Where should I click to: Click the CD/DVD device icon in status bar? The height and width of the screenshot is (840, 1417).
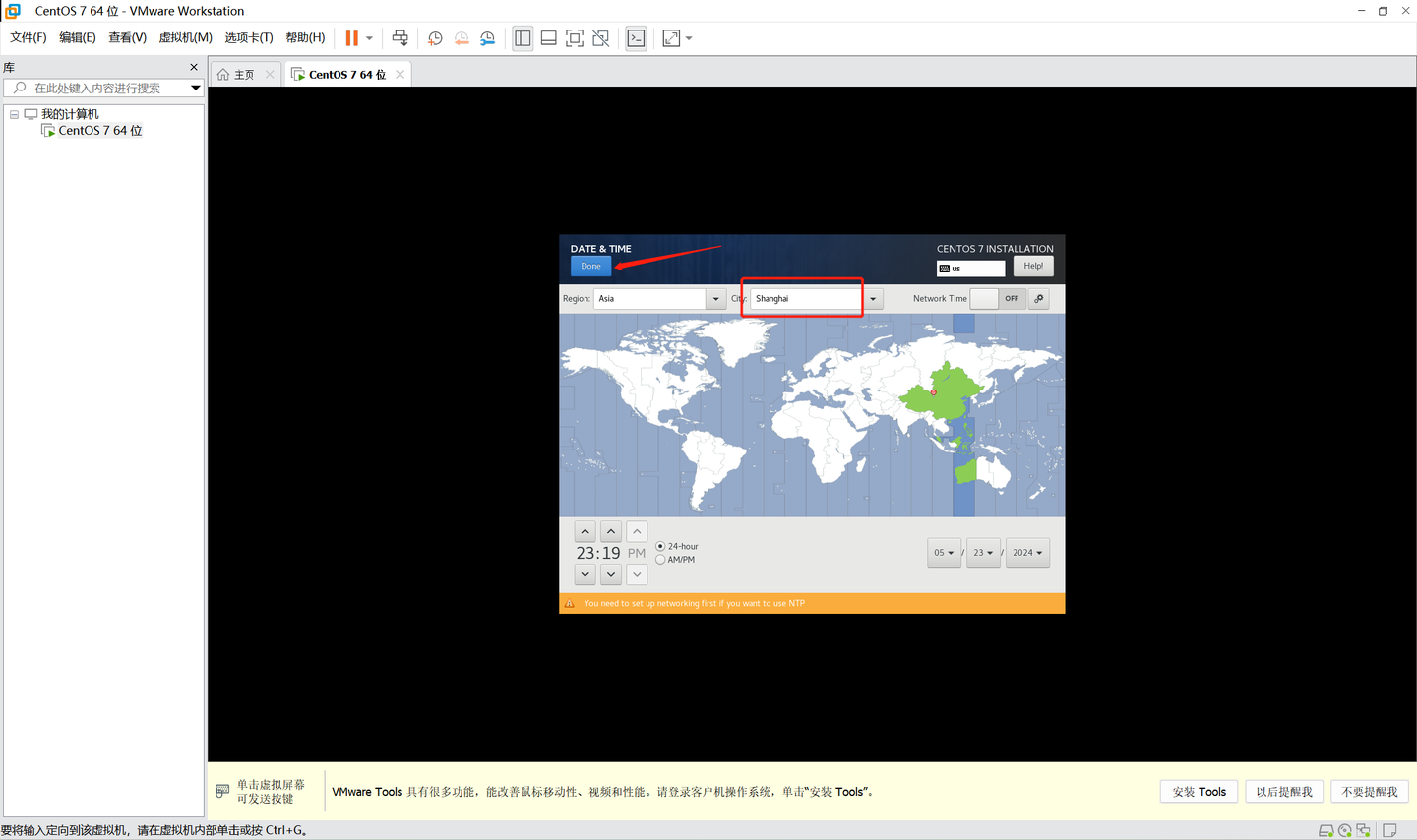click(x=1344, y=831)
